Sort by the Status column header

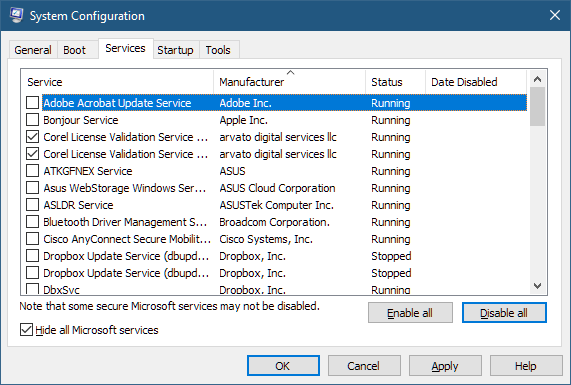395,82
